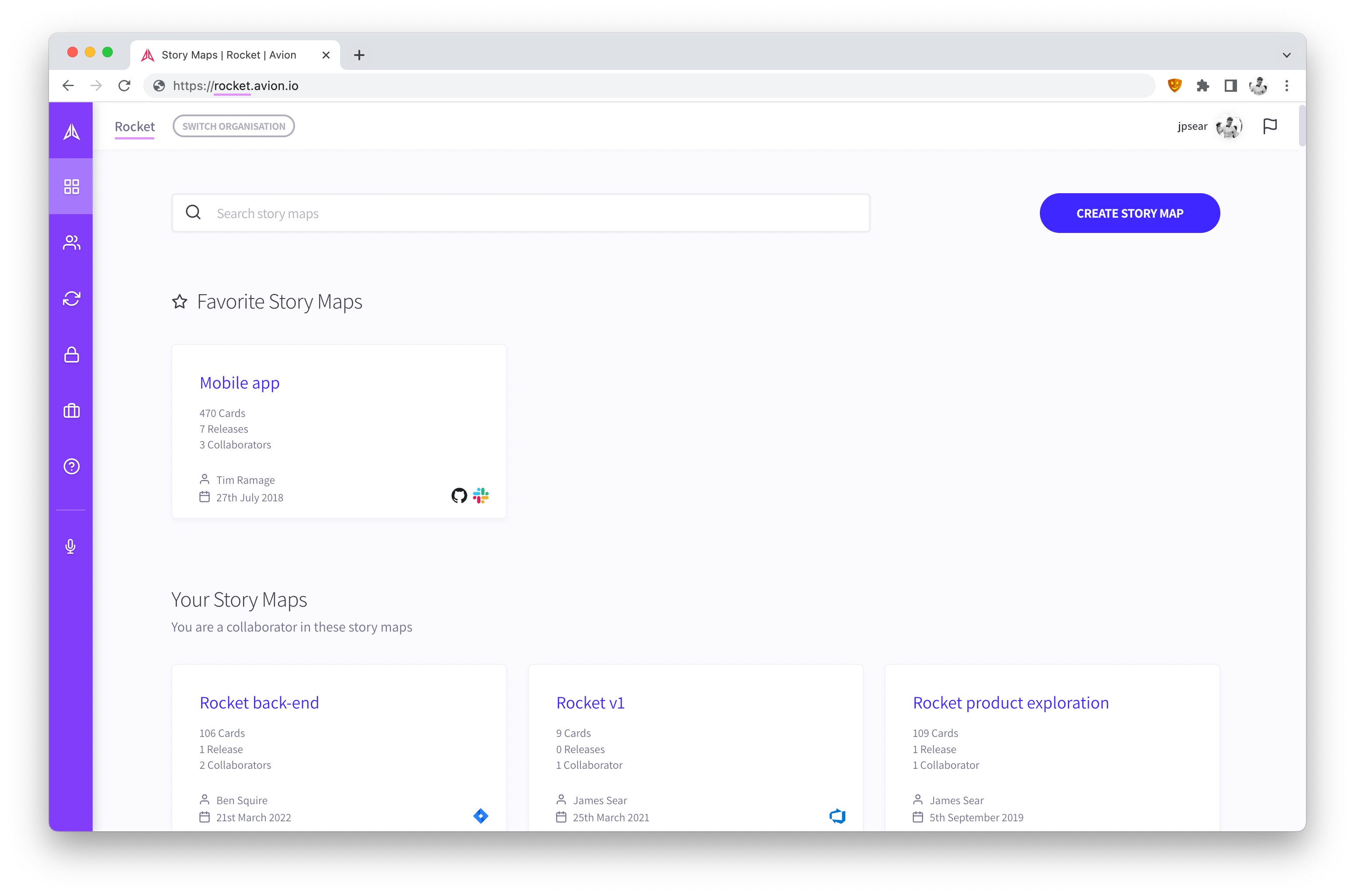Open the briefcase billing sidebar icon
Screen dimensions: 1355x896
(x=71, y=410)
